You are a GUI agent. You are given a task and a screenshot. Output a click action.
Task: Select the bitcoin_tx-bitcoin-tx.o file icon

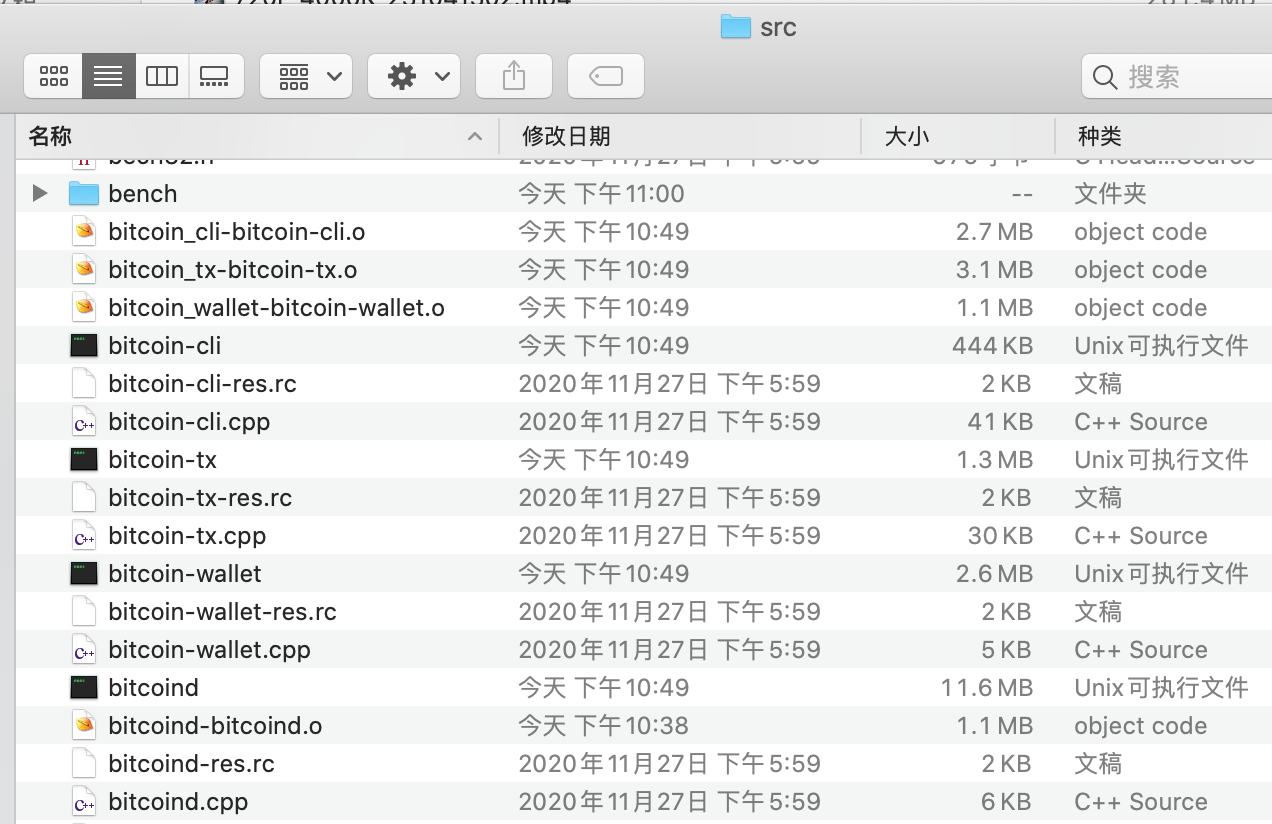pyautogui.click(x=84, y=270)
